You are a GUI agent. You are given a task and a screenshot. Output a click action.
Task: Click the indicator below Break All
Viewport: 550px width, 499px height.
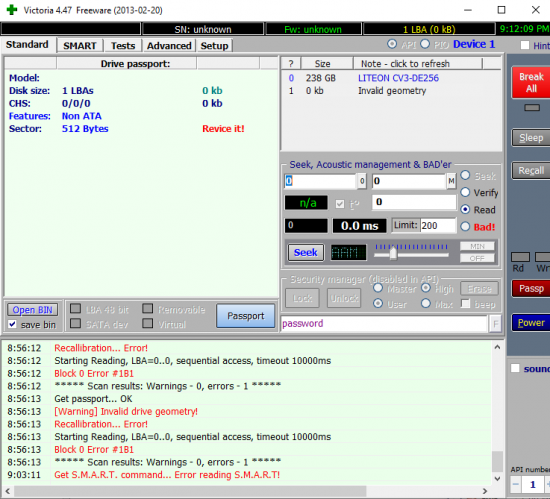point(532,108)
